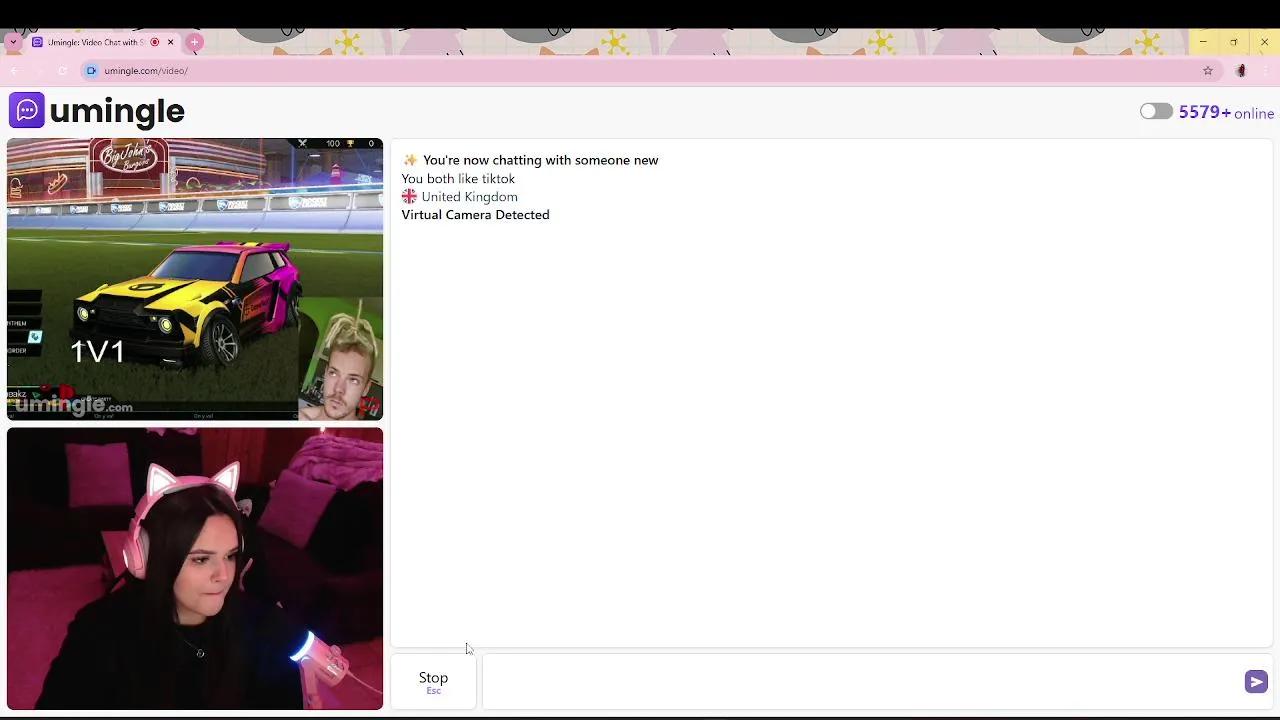Click the sparkle emoji beside the chat notice
Viewport: 1280px width, 720px height.
click(410, 160)
